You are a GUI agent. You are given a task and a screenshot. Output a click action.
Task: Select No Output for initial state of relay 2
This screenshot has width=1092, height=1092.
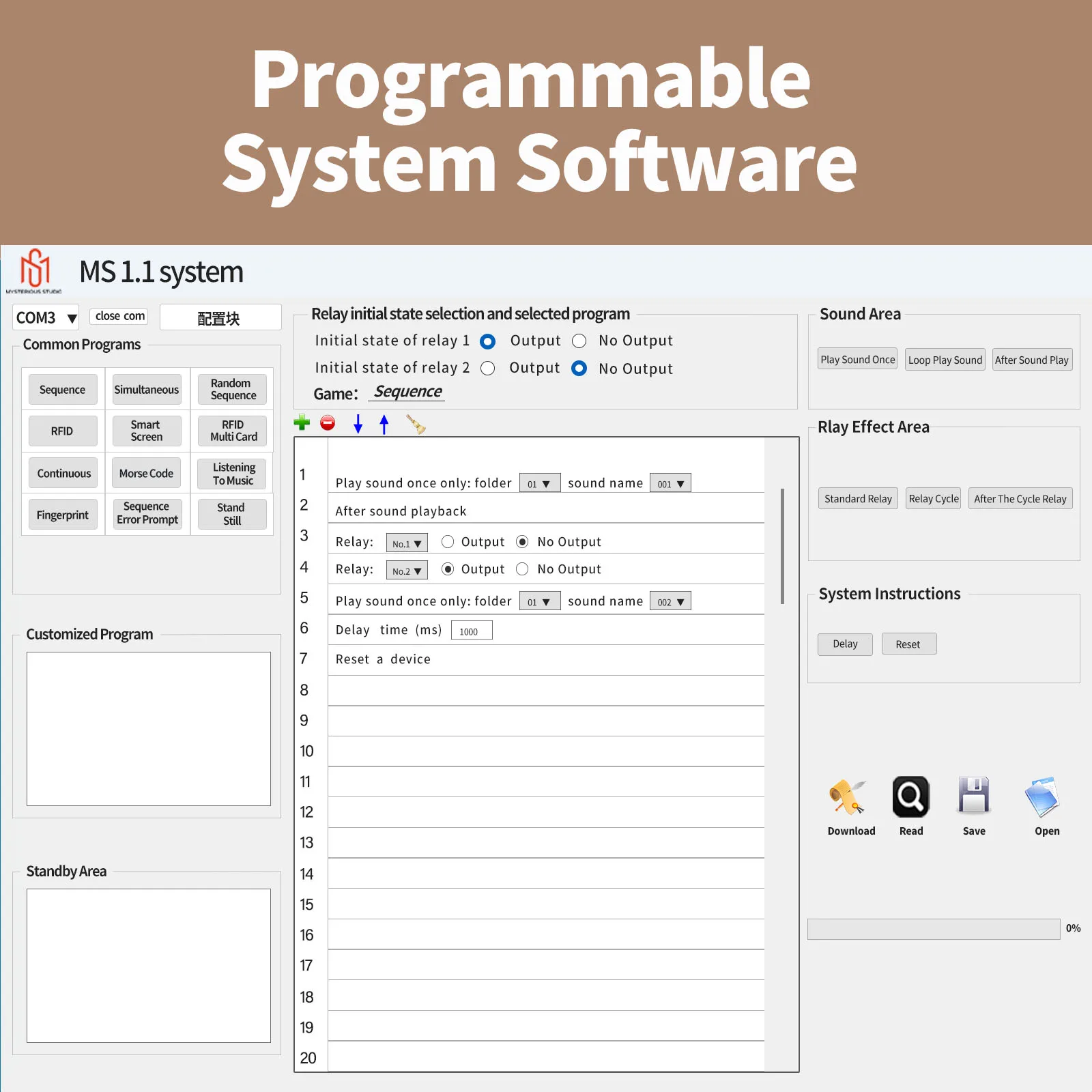pyautogui.click(x=579, y=369)
